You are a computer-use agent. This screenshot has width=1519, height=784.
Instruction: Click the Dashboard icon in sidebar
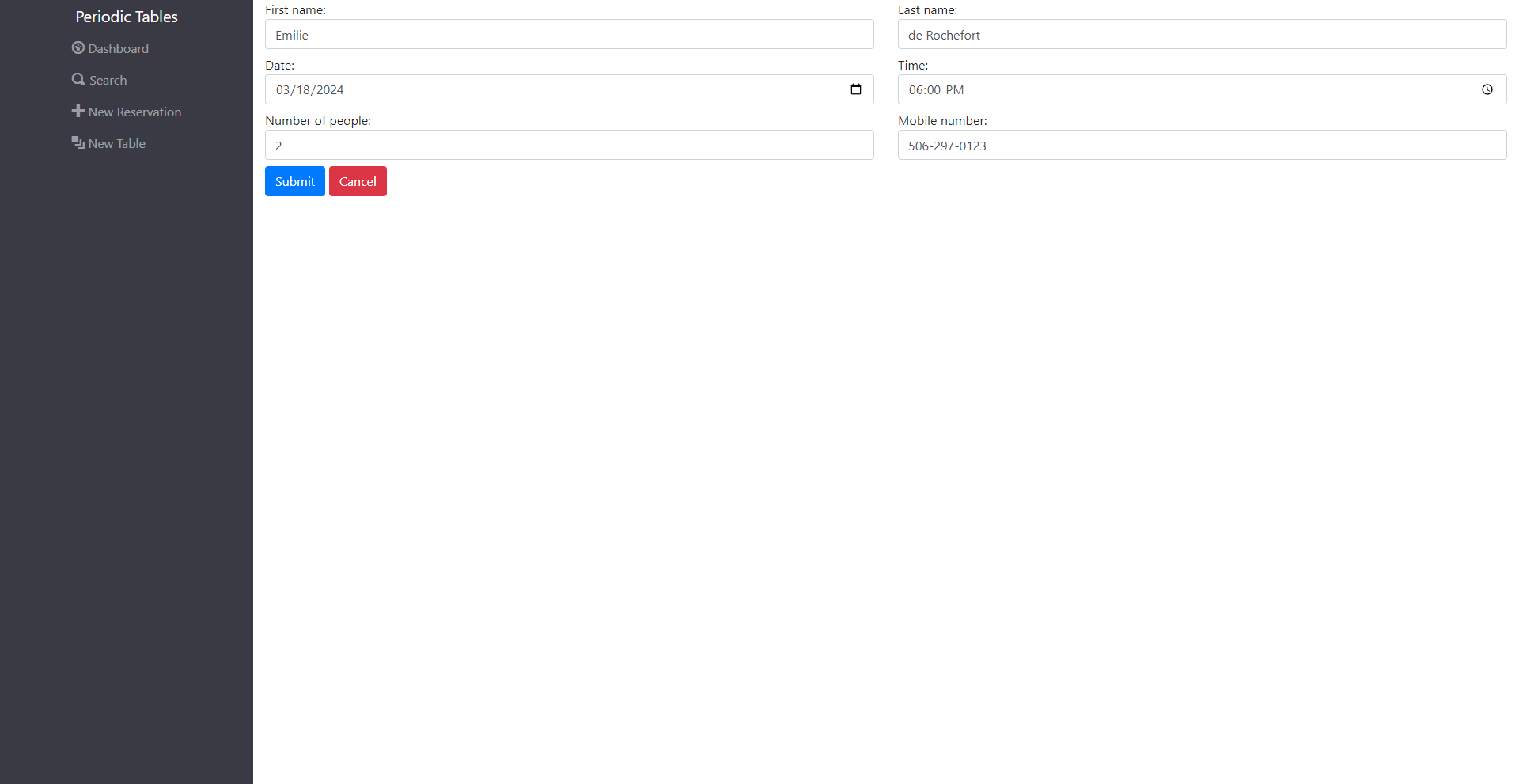78,47
